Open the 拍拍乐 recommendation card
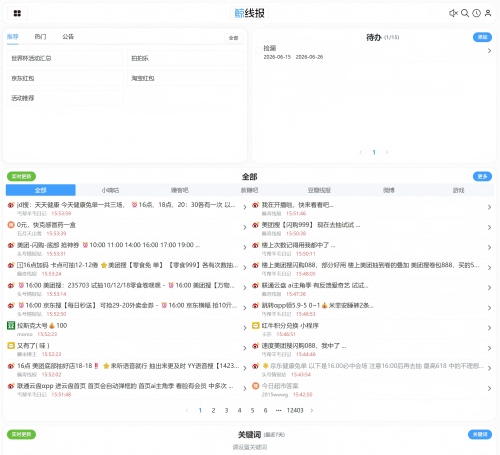500x455 pixels. pyautogui.click(x=185, y=58)
